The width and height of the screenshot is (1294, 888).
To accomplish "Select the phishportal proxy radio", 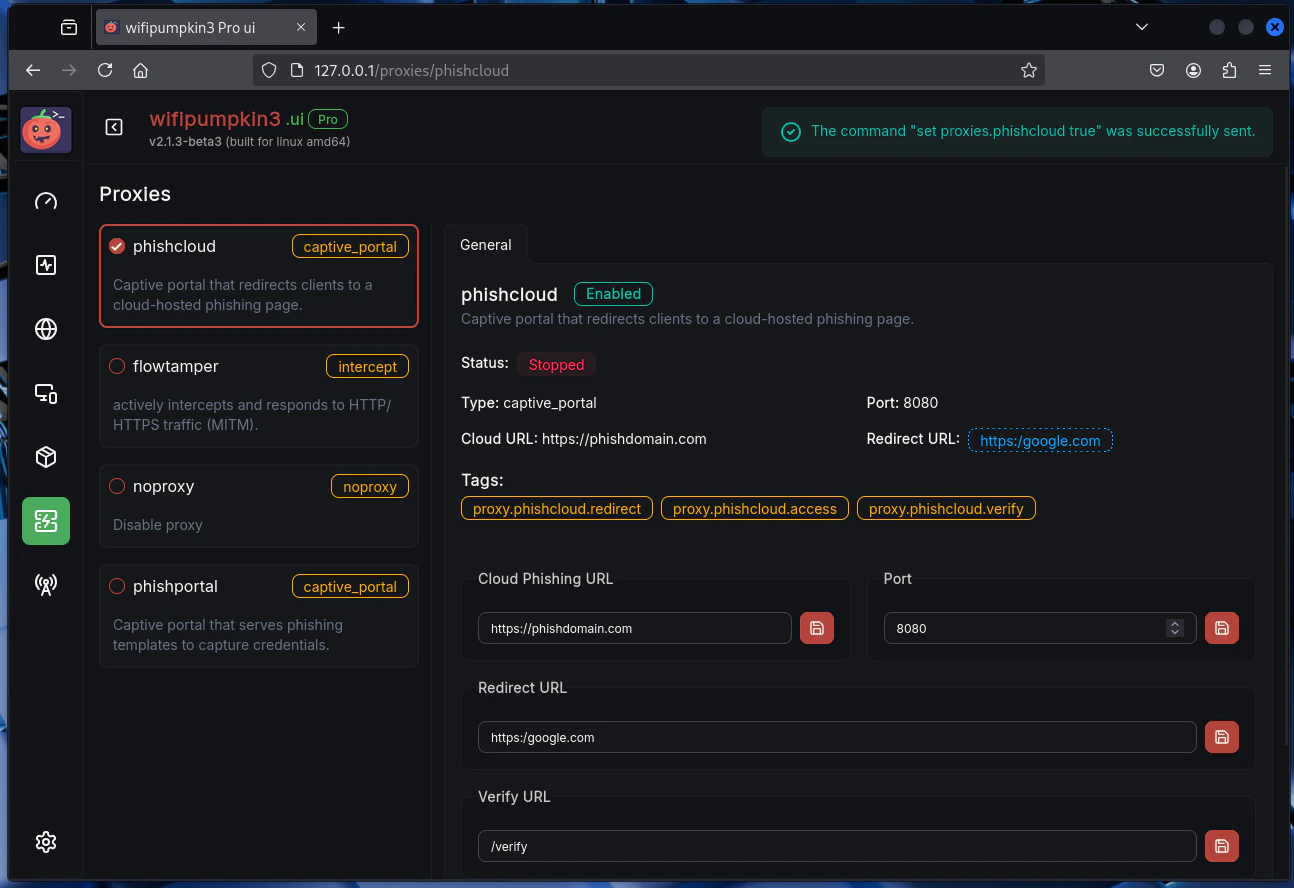I will (117, 586).
